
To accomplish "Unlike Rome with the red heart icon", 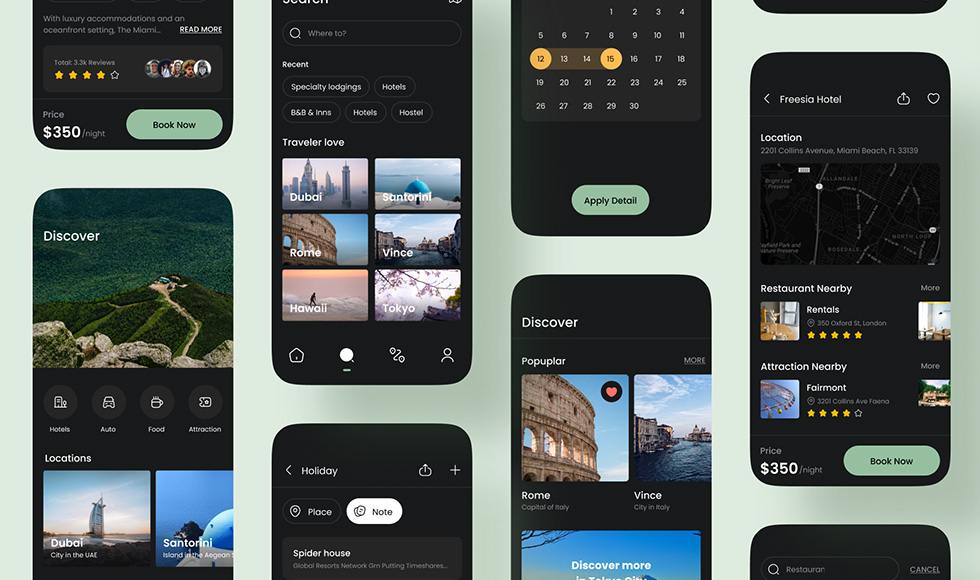I will coord(611,392).
